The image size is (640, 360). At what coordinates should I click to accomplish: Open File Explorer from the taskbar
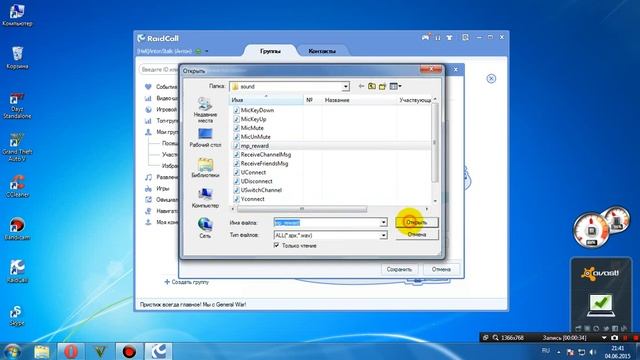click(42, 351)
